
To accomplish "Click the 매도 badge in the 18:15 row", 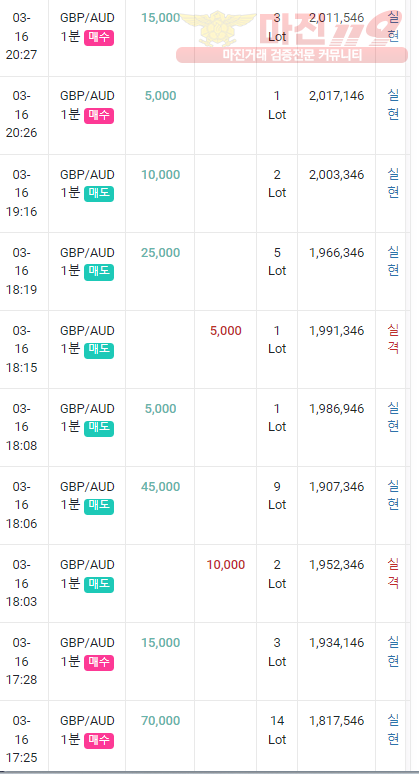I will click(x=99, y=350).
